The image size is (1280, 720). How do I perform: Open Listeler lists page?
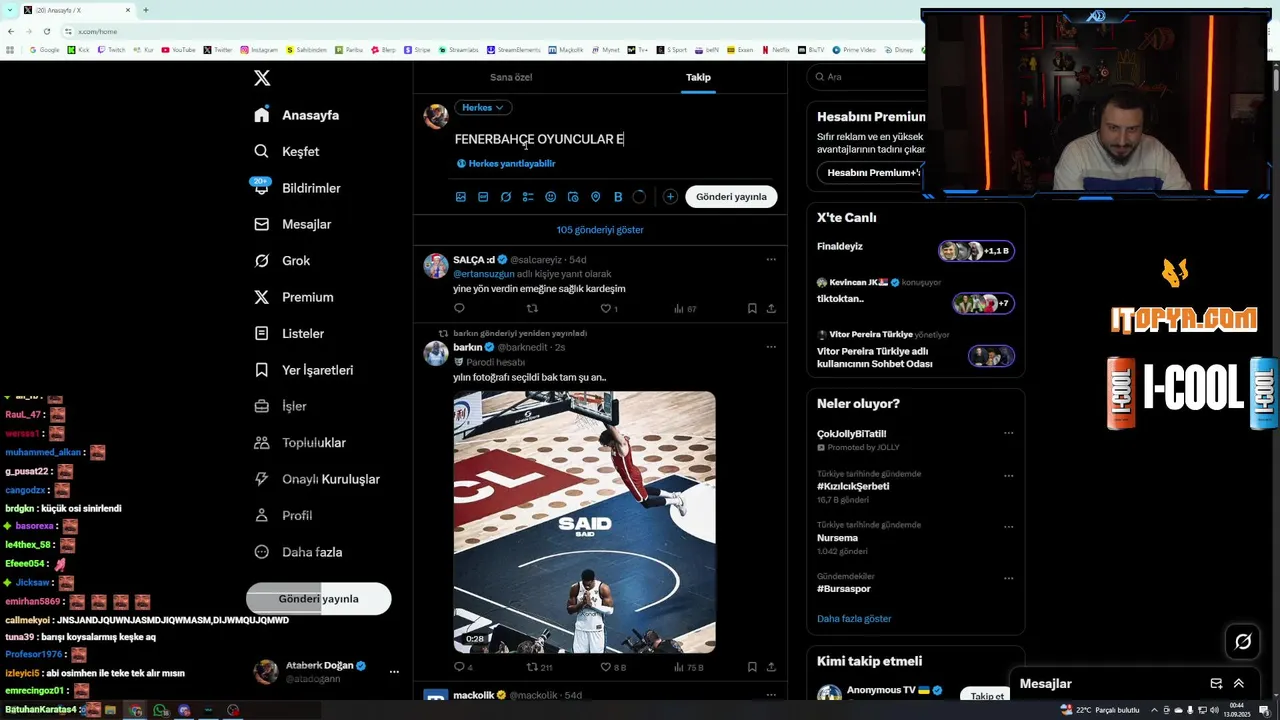coord(288,333)
